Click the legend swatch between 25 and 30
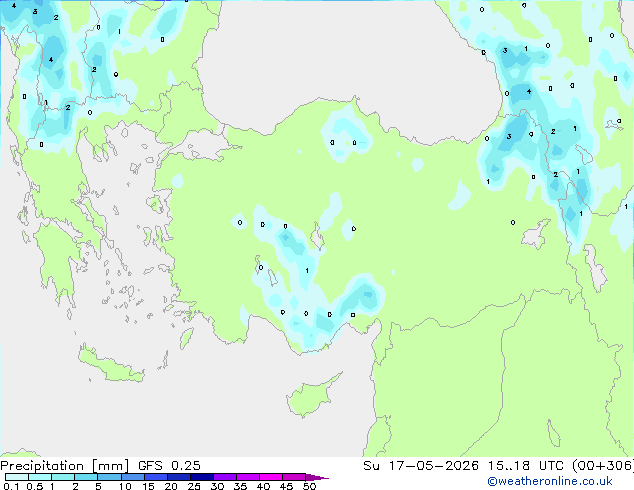 (202, 477)
